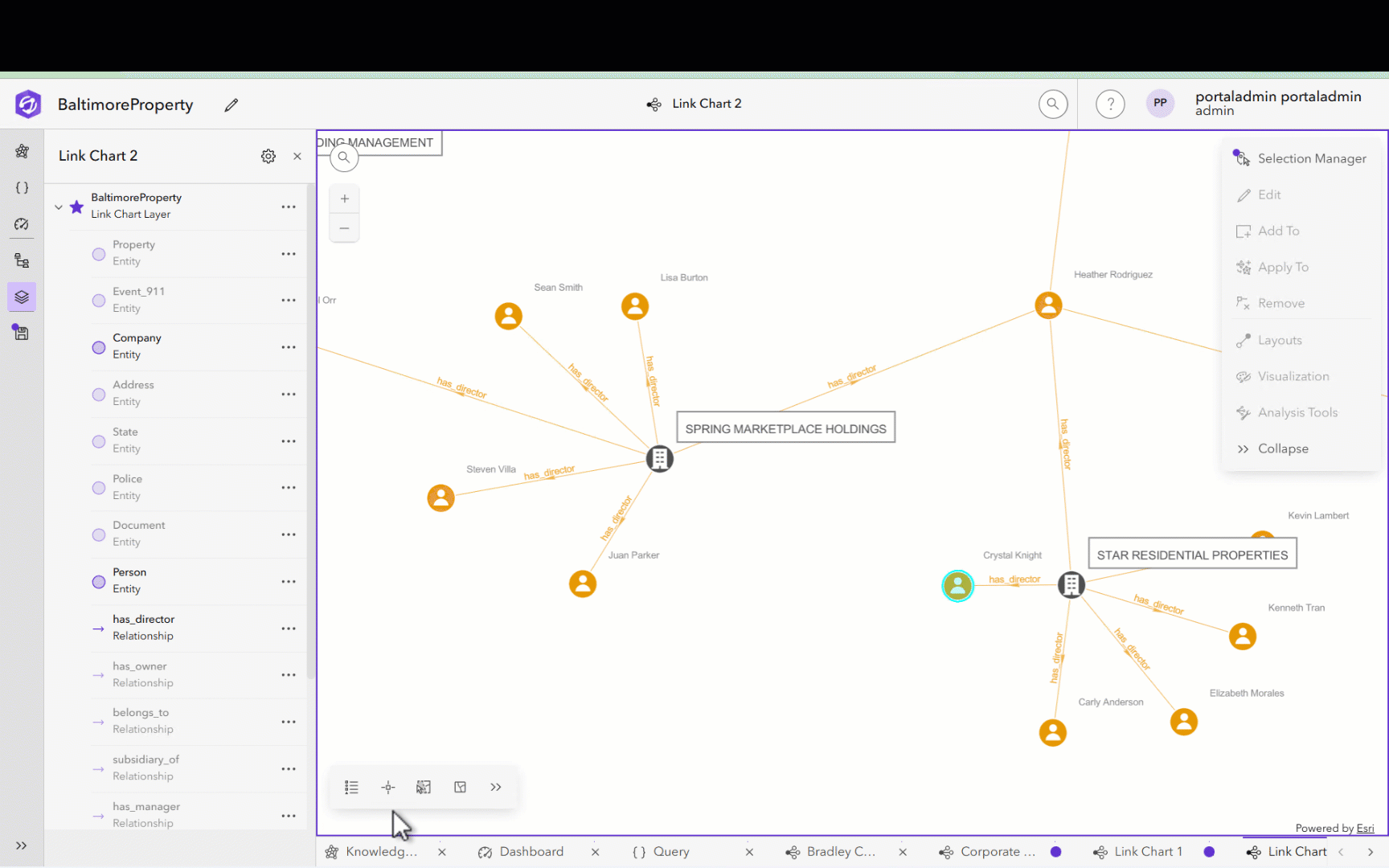Open the legend list tool
Image resolution: width=1389 pixels, height=868 pixels.
point(351,787)
